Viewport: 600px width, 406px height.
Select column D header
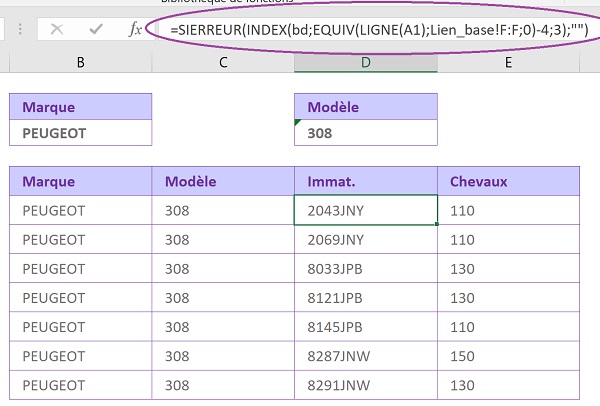point(366,62)
